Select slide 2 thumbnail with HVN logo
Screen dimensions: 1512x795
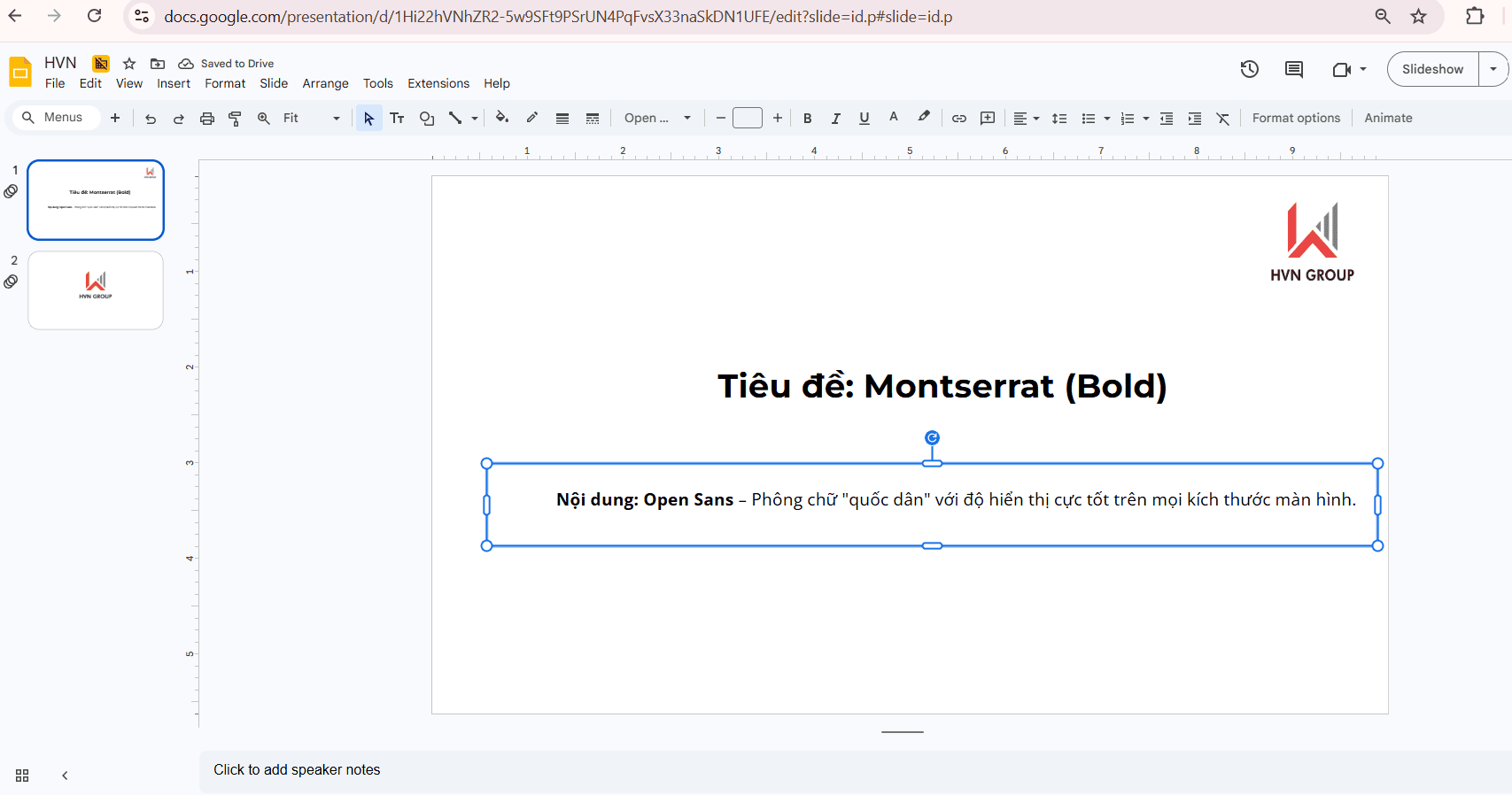tap(96, 290)
